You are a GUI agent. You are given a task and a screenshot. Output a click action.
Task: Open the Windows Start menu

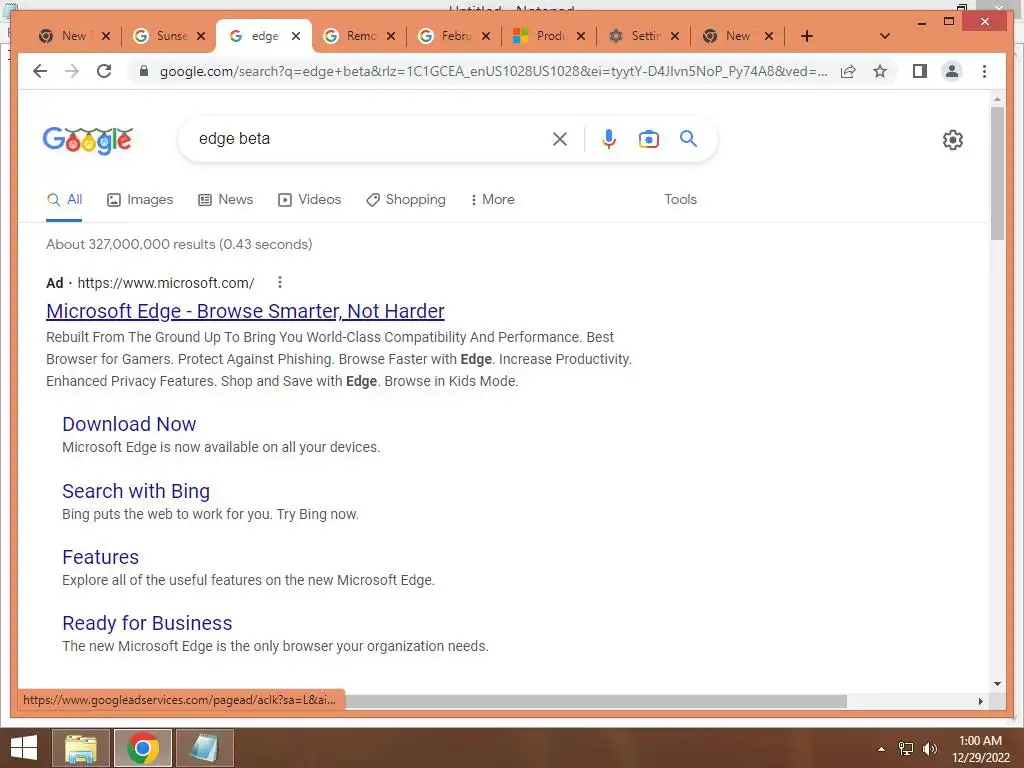24,748
